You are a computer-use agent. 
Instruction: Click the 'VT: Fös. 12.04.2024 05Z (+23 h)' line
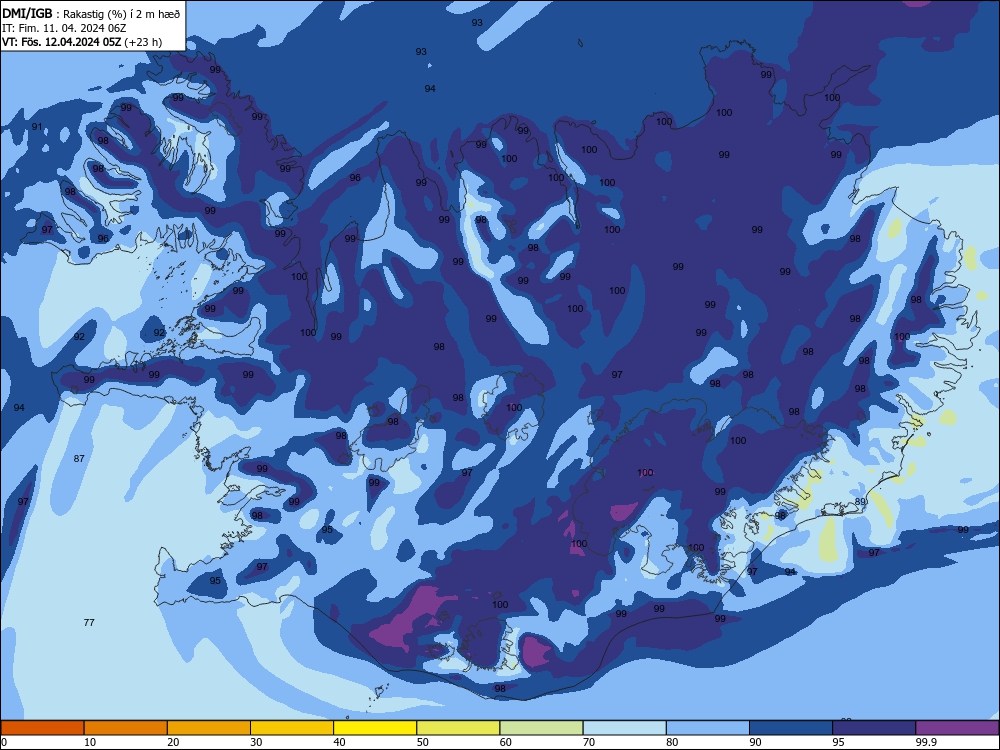pos(82,42)
